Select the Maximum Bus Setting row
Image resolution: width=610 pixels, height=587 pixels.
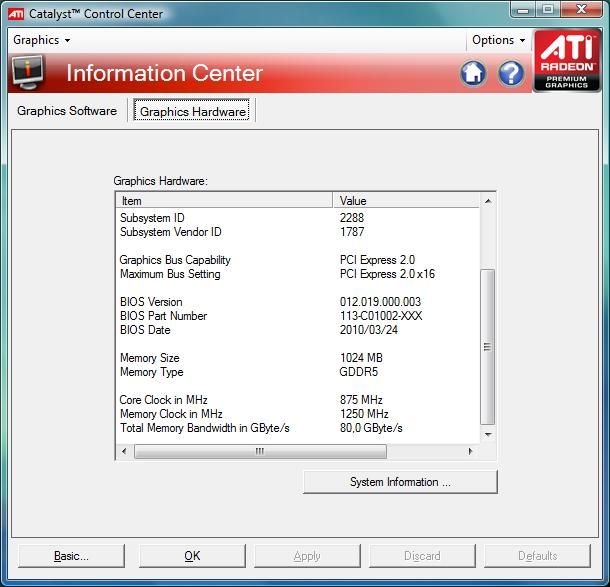[x=298, y=274]
